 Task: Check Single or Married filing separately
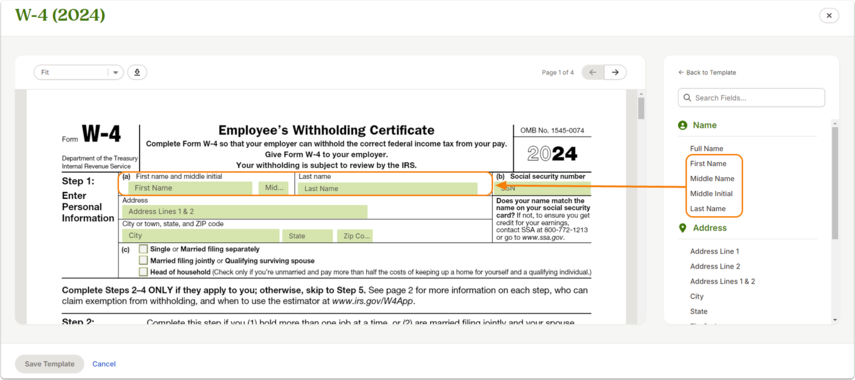[x=143, y=249]
